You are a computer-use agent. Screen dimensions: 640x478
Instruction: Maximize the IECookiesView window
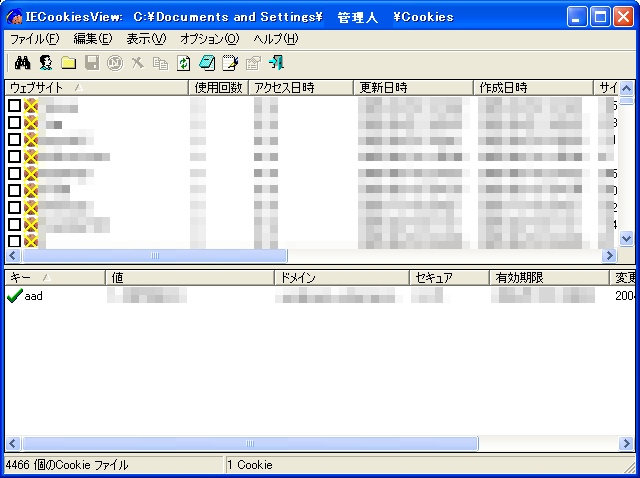600,17
